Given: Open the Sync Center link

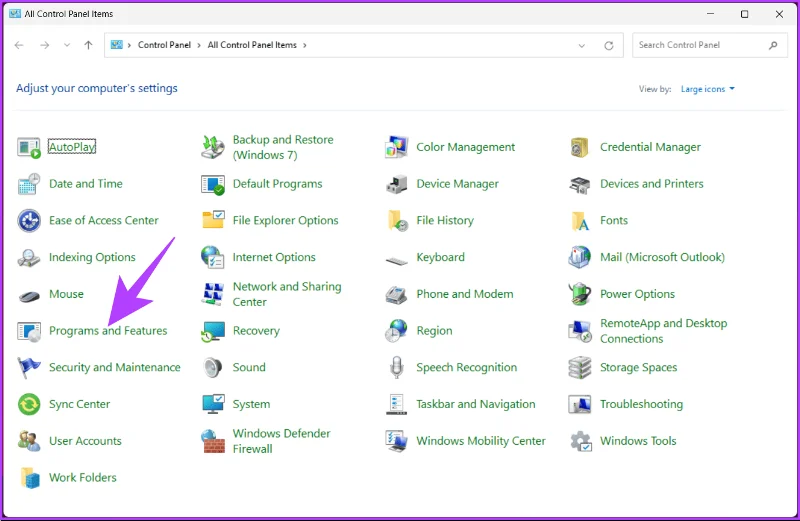Looking at the screenshot, I should click(x=79, y=404).
